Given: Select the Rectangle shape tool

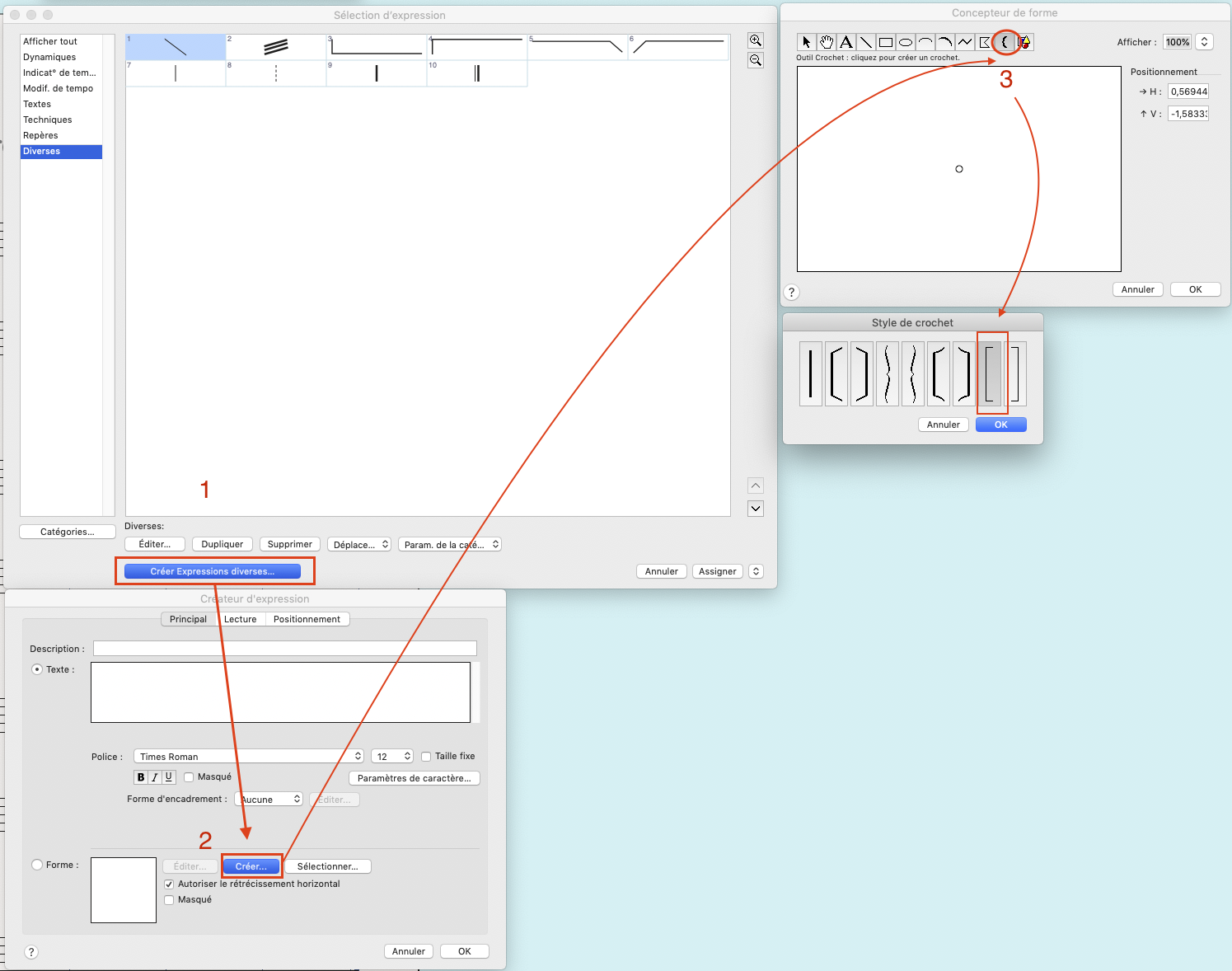Looking at the screenshot, I should pyautogui.click(x=886, y=42).
